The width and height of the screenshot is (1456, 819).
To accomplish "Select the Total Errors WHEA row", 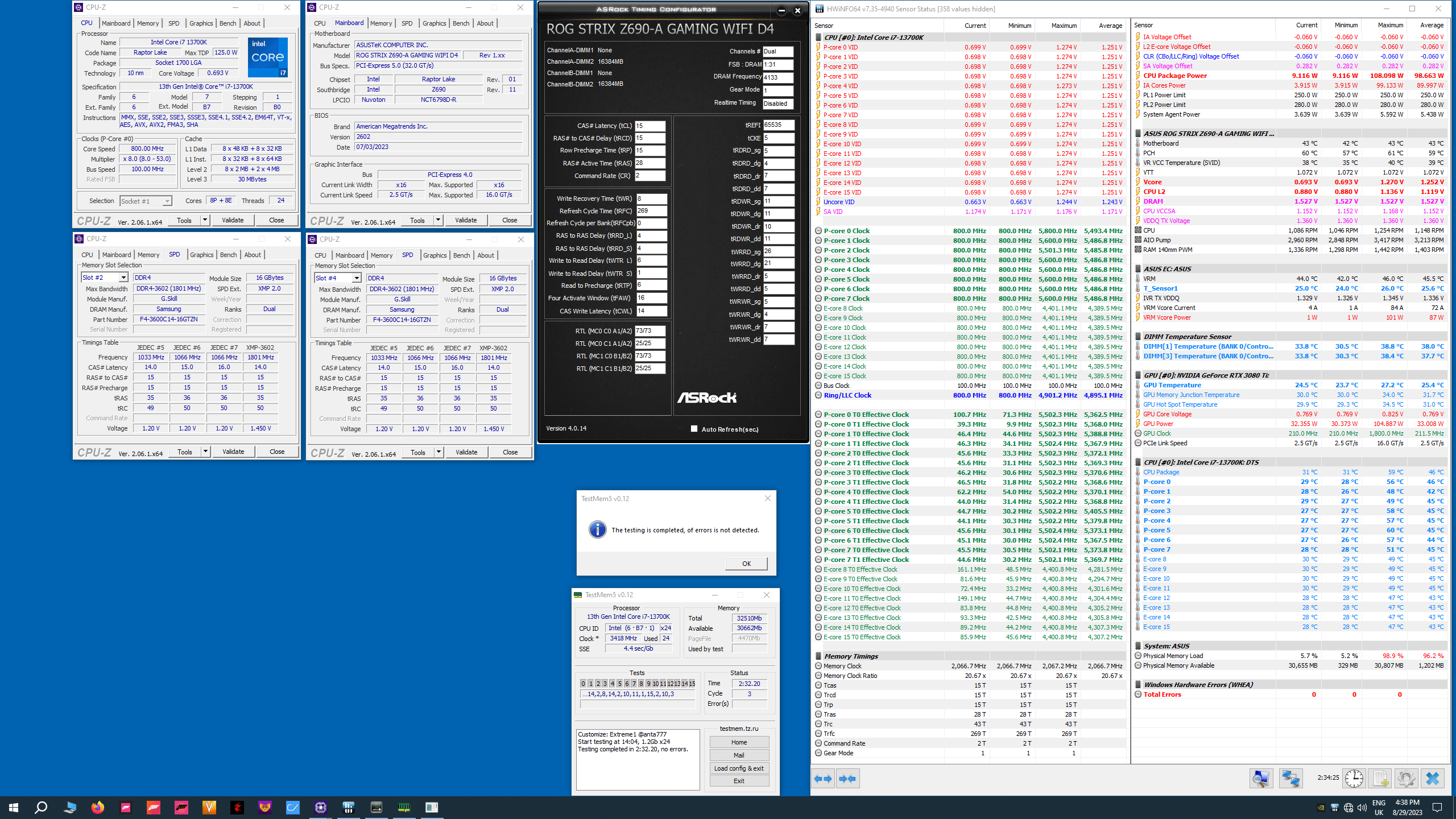I will [x=1289, y=694].
